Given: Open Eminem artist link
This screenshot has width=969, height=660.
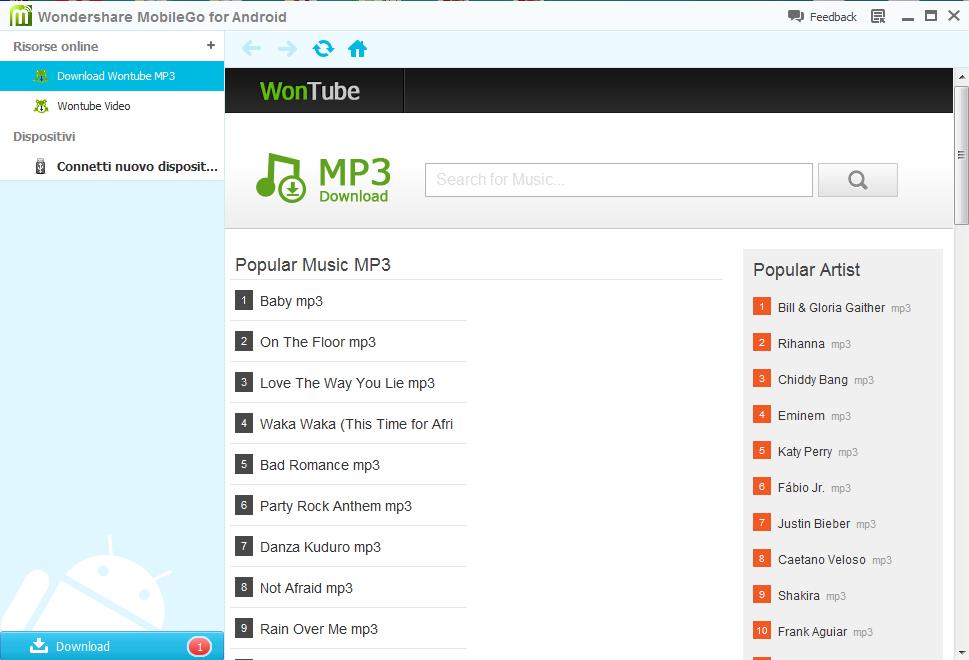Looking at the screenshot, I should (801, 416).
